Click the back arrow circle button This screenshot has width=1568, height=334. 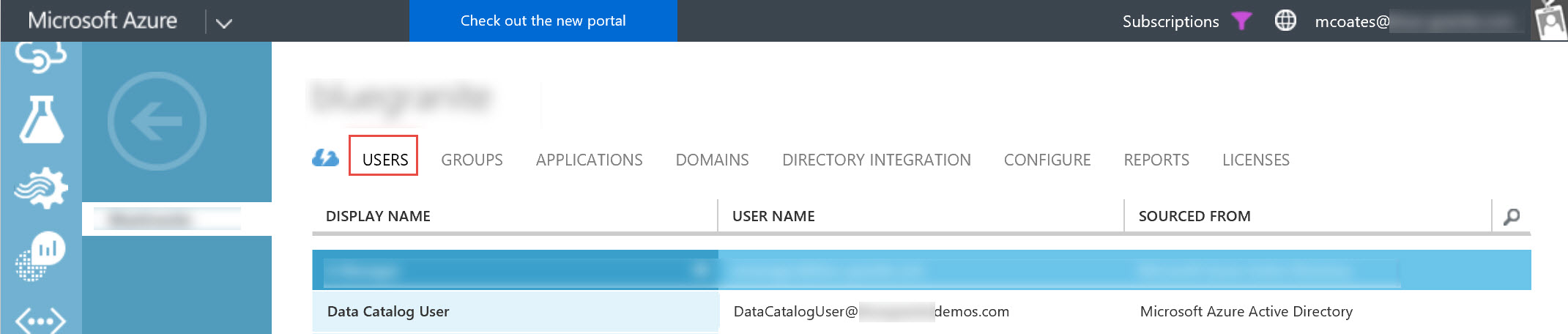pos(157,122)
